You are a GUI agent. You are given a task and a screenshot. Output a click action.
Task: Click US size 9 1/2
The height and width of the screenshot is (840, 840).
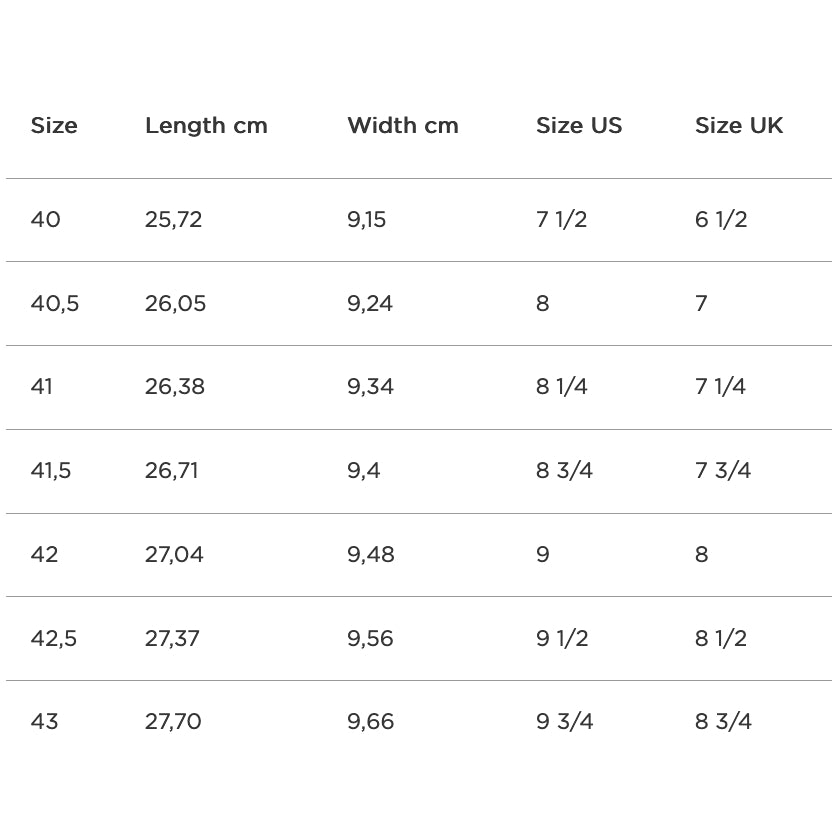(x=562, y=638)
